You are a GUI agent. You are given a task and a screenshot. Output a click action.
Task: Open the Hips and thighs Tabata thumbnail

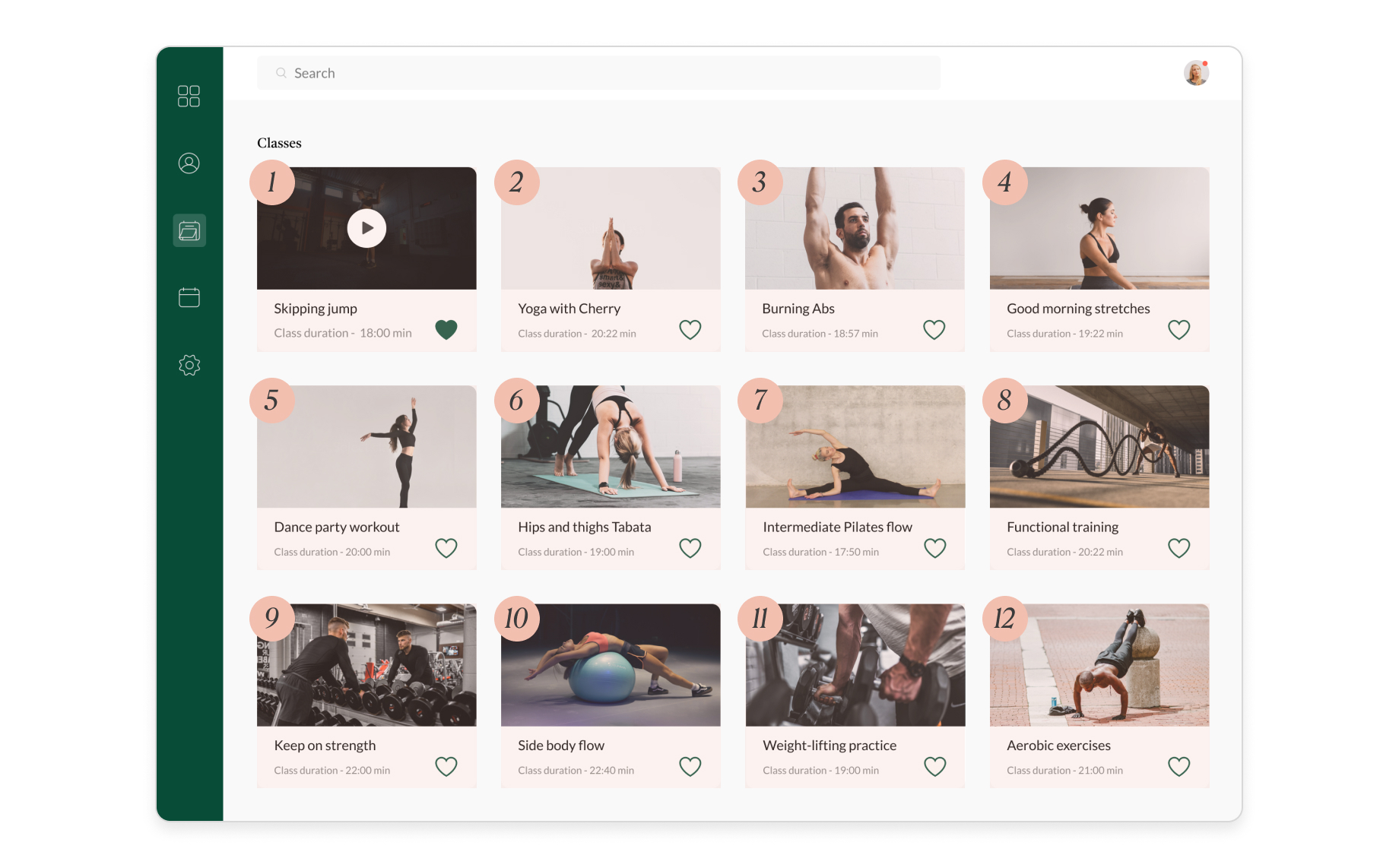click(x=611, y=447)
